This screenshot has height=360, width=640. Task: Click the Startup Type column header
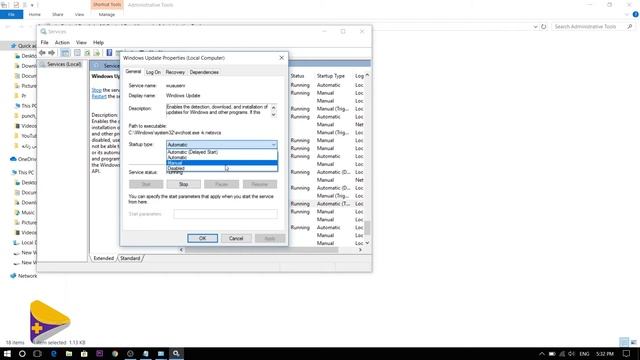point(331,76)
